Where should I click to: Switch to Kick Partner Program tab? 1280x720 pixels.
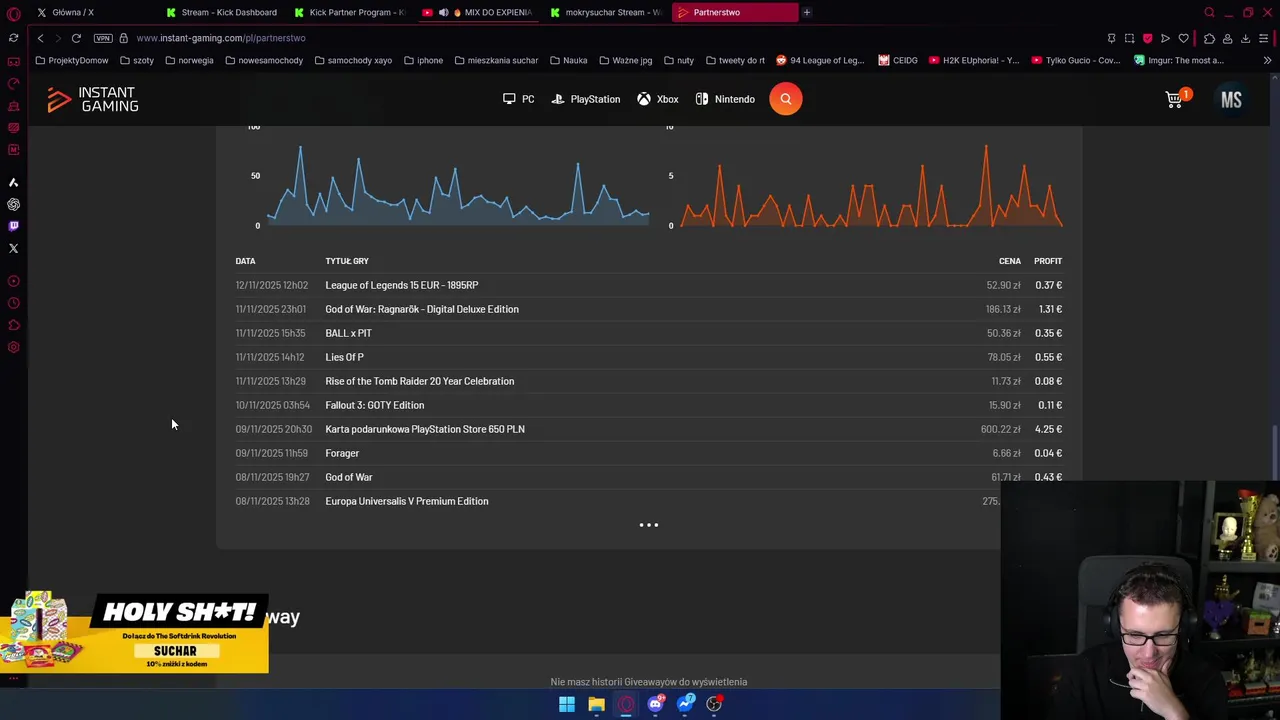click(352, 12)
